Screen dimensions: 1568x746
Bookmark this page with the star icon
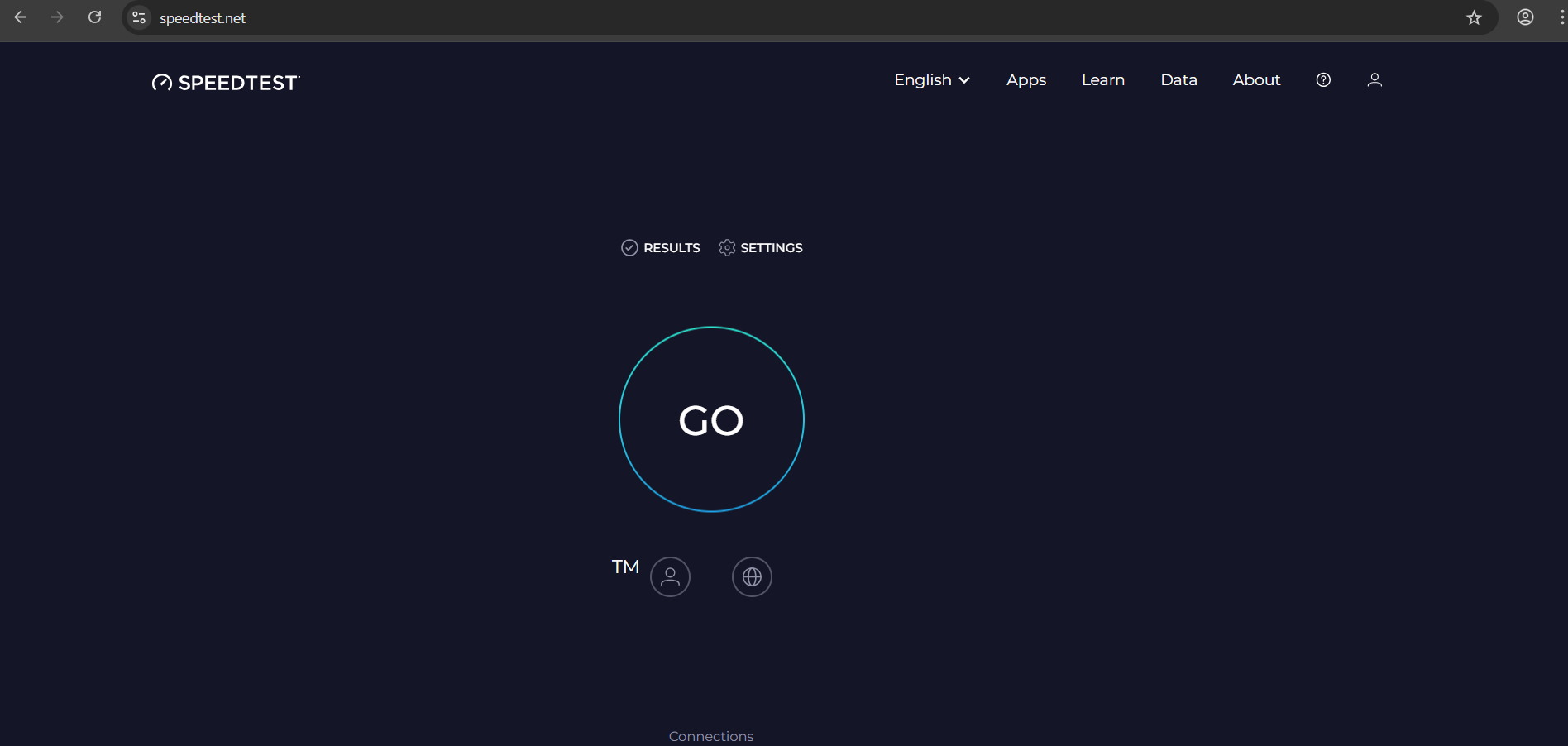pyautogui.click(x=1474, y=17)
